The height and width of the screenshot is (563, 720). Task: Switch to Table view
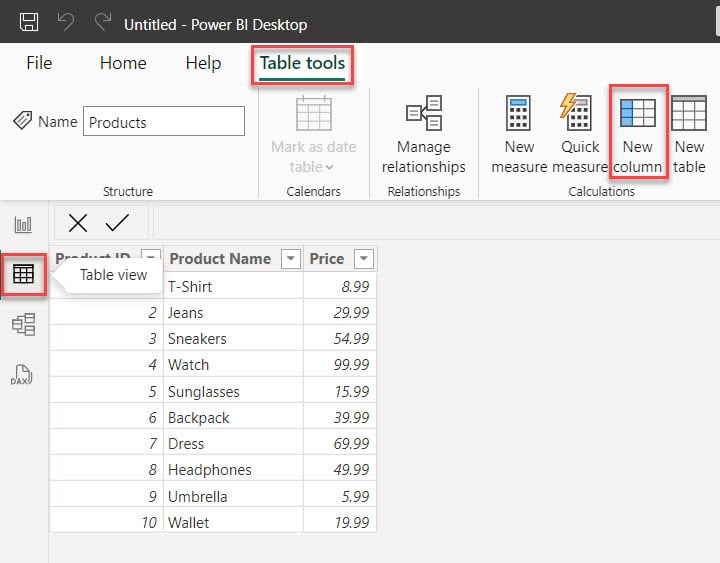coord(23,274)
